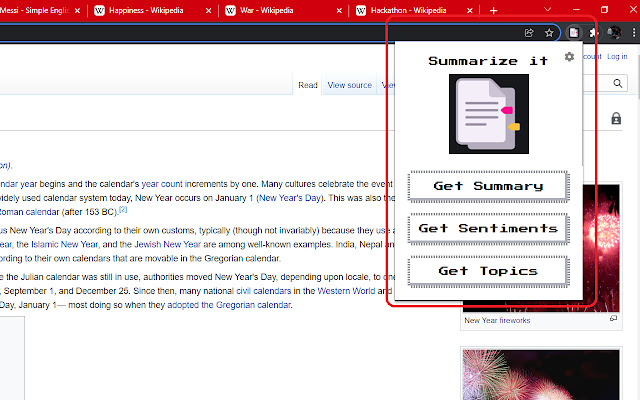Screen dimensions: 640x400
Task: Follow the year count link
Action: click(x=162, y=184)
